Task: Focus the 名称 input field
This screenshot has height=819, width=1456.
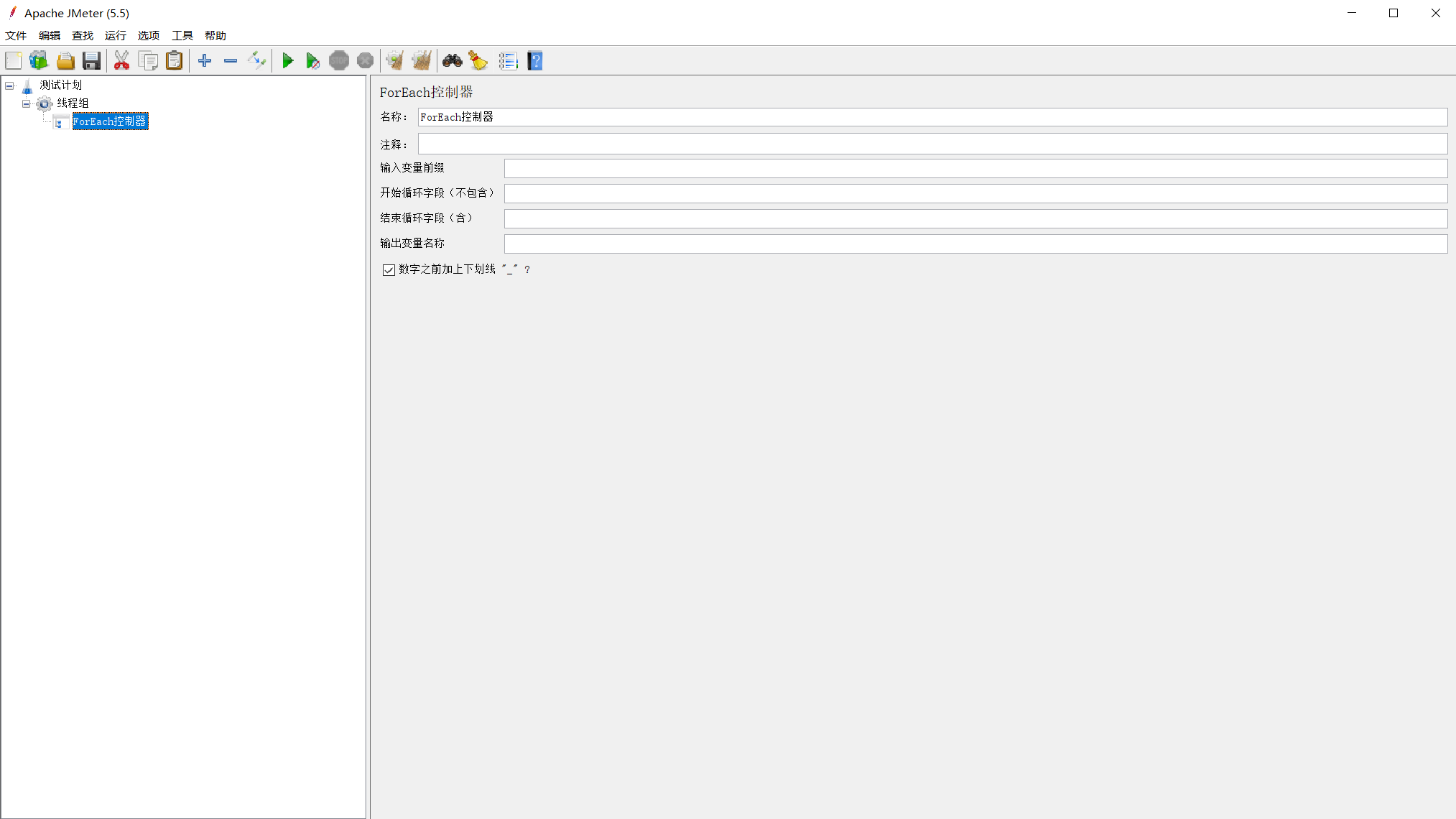Action: click(932, 117)
